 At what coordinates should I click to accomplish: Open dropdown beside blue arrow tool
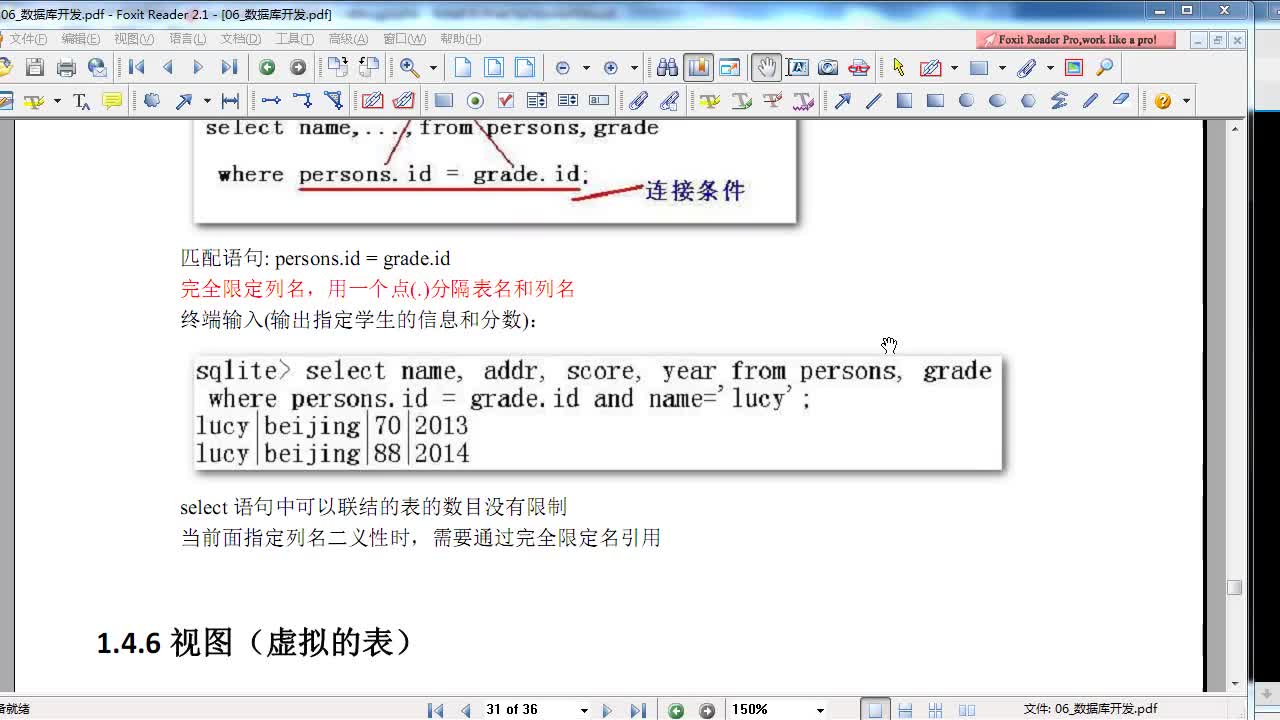tap(207, 101)
